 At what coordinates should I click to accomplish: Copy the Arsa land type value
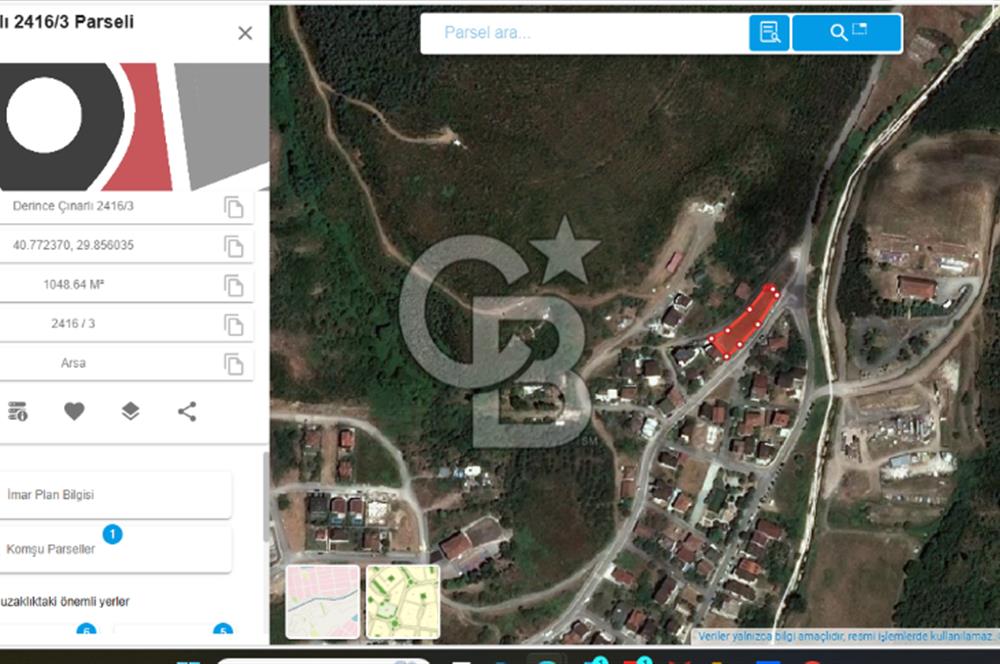234,364
